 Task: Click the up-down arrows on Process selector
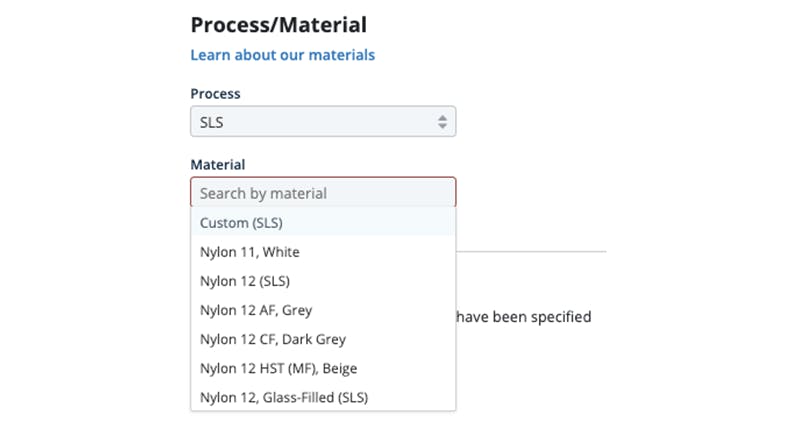pyautogui.click(x=442, y=122)
